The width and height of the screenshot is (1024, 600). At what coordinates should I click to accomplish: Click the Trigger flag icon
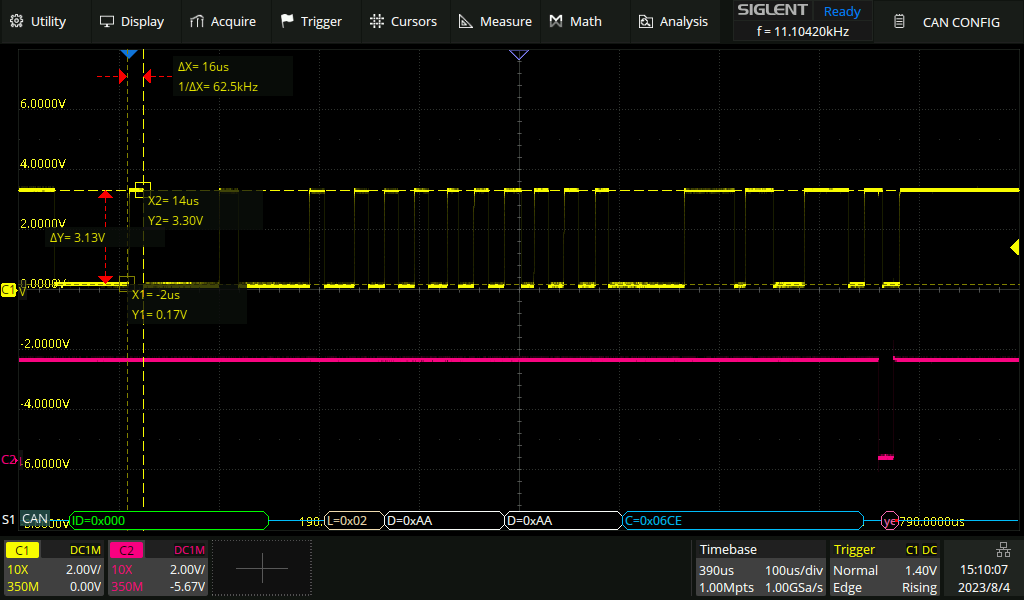pos(287,22)
